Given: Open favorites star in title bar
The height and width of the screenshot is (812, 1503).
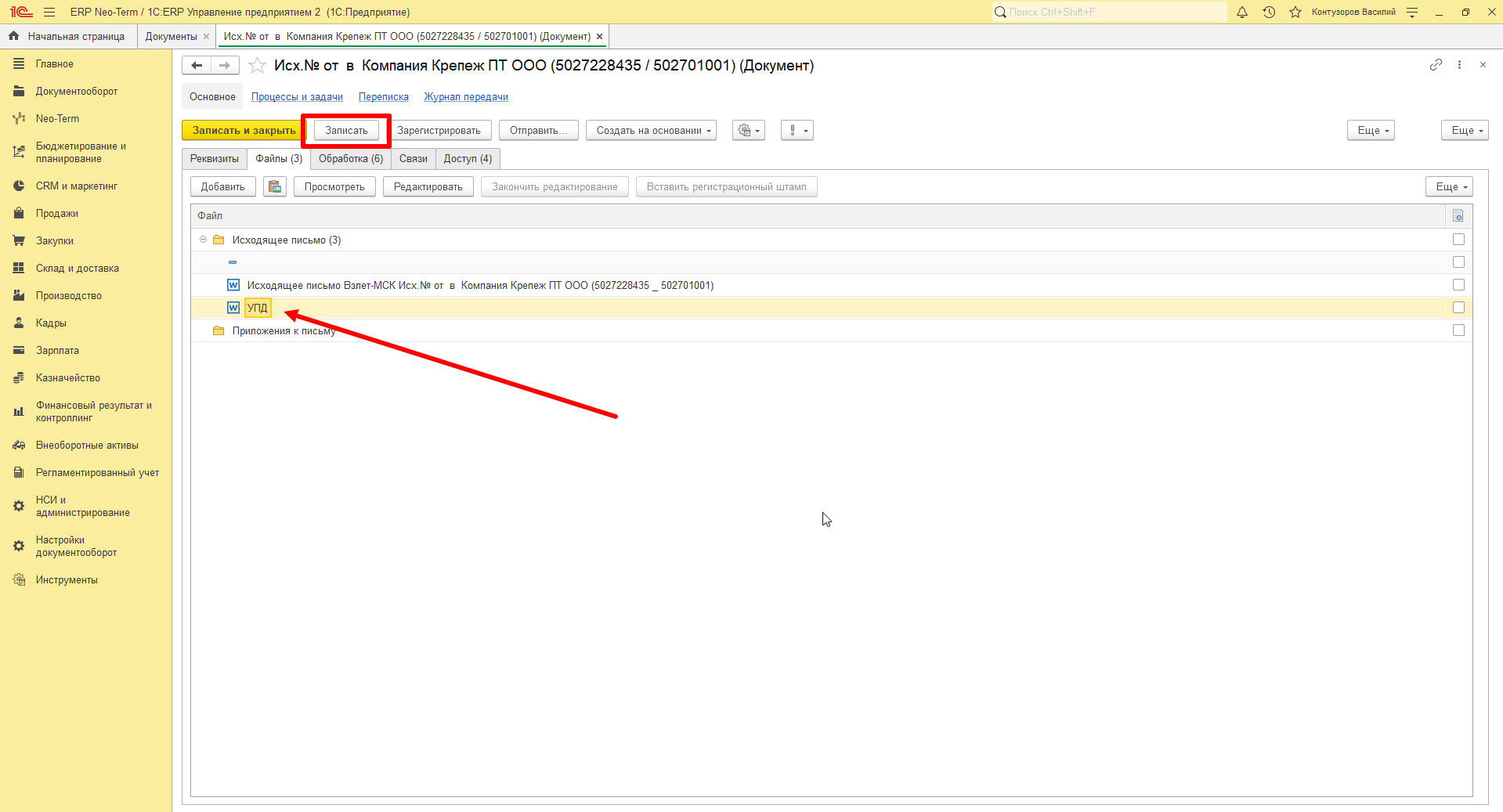Looking at the screenshot, I should 1295,12.
